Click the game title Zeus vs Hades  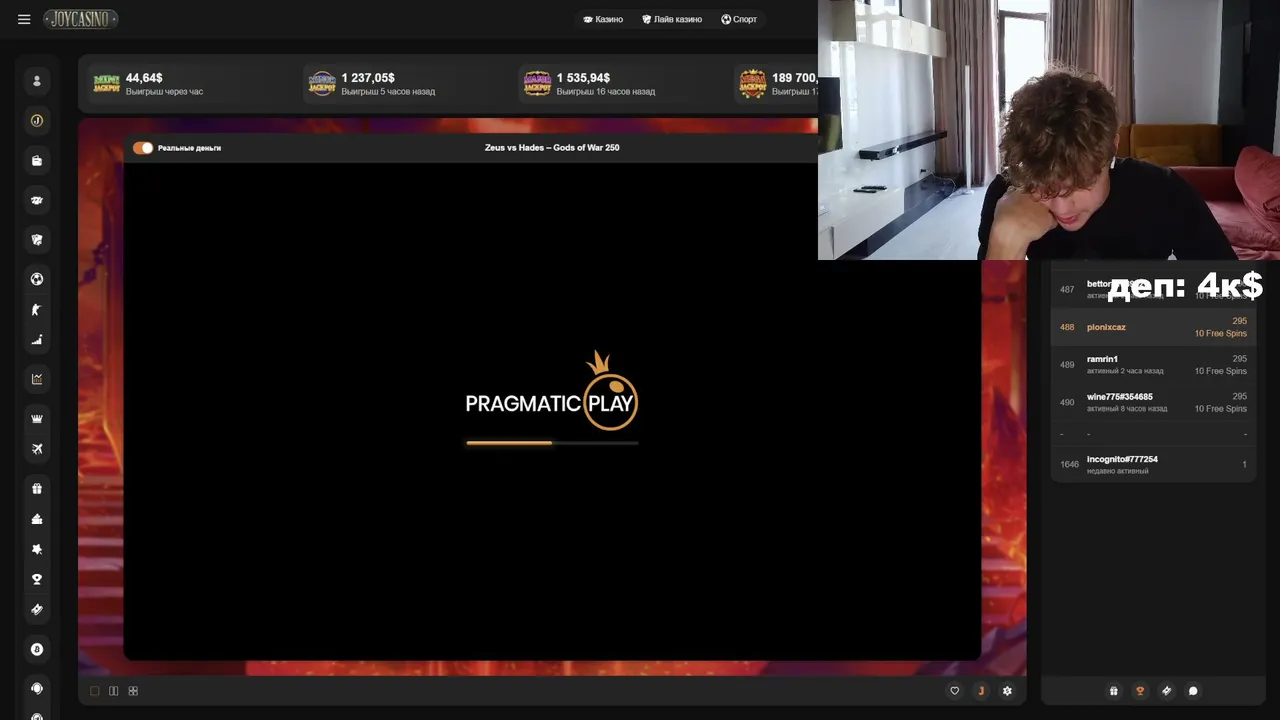(552, 148)
